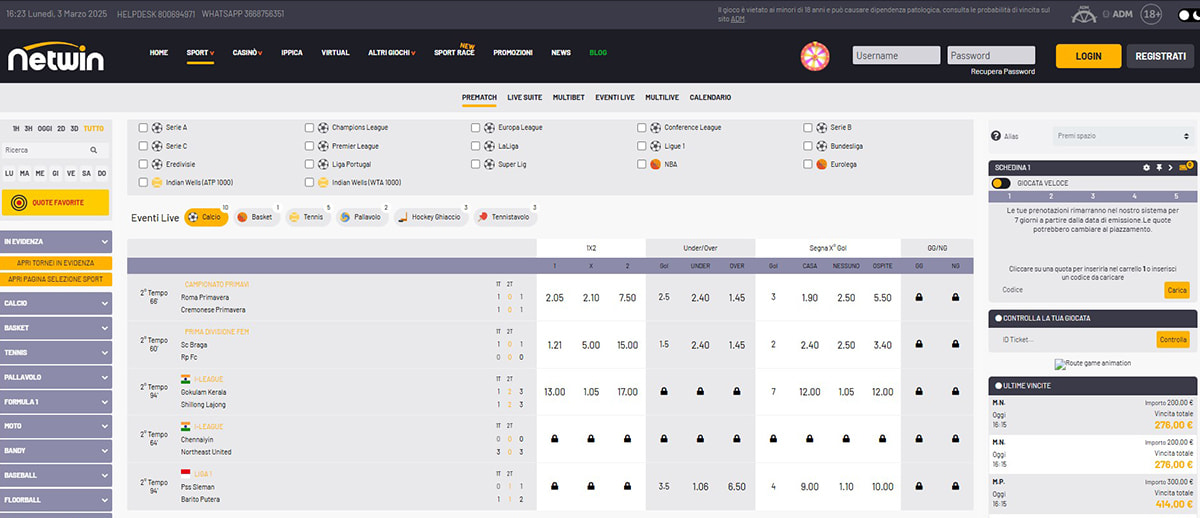This screenshot has height=518, width=1200.
Task: Click the Registrati button
Action: point(1160,56)
